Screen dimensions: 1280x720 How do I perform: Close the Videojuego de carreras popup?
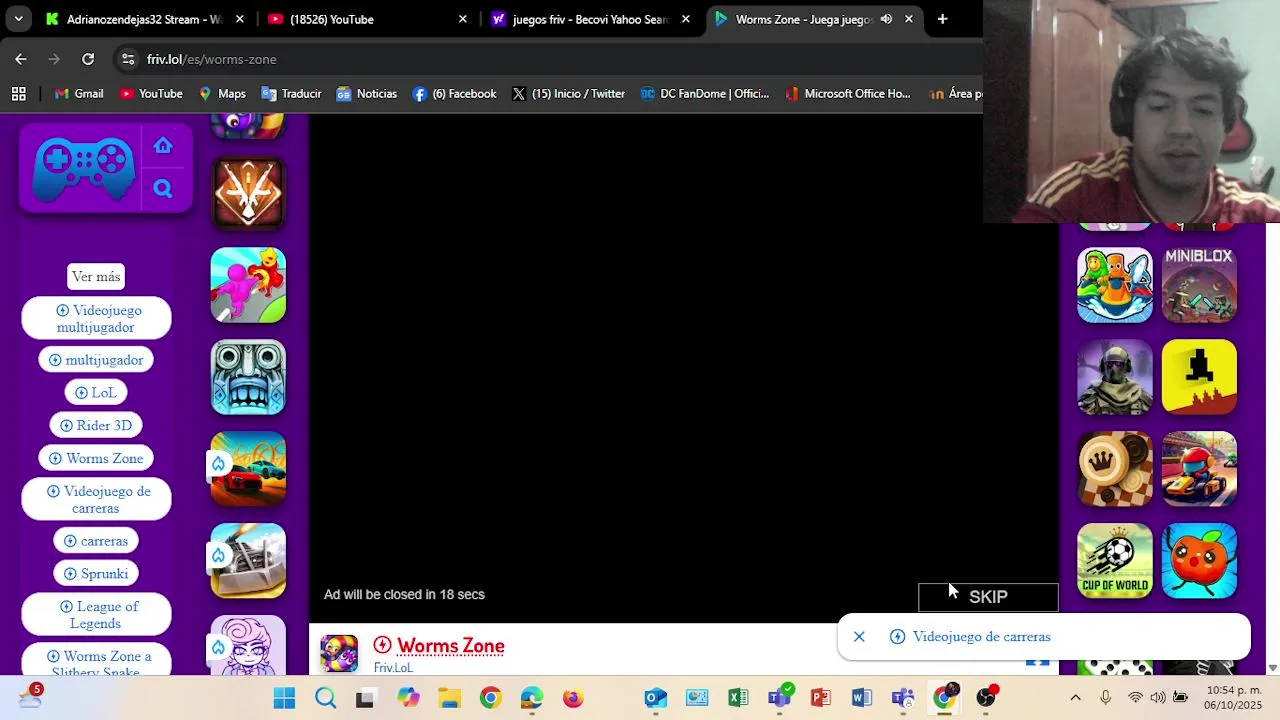pos(859,637)
